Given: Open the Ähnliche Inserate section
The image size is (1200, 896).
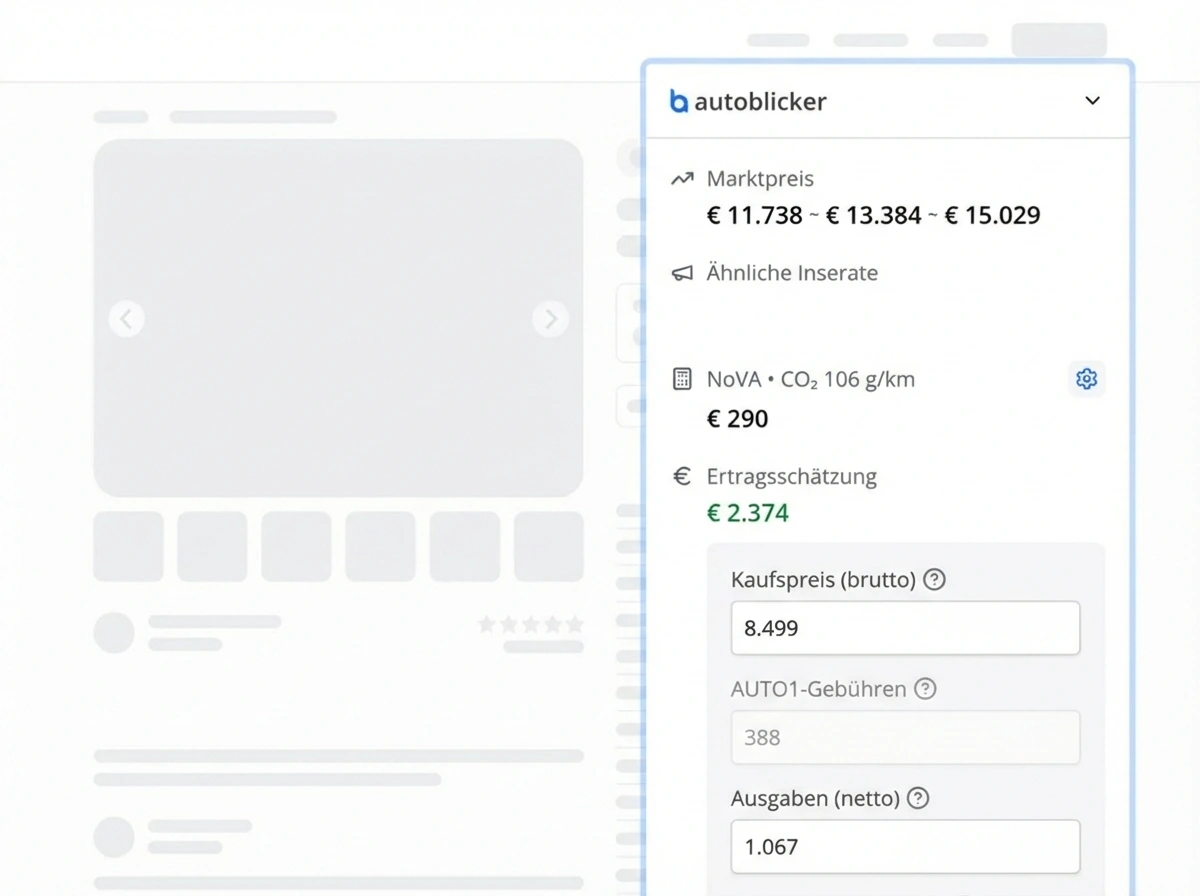Looking at the screenshot, I should 791,273.
